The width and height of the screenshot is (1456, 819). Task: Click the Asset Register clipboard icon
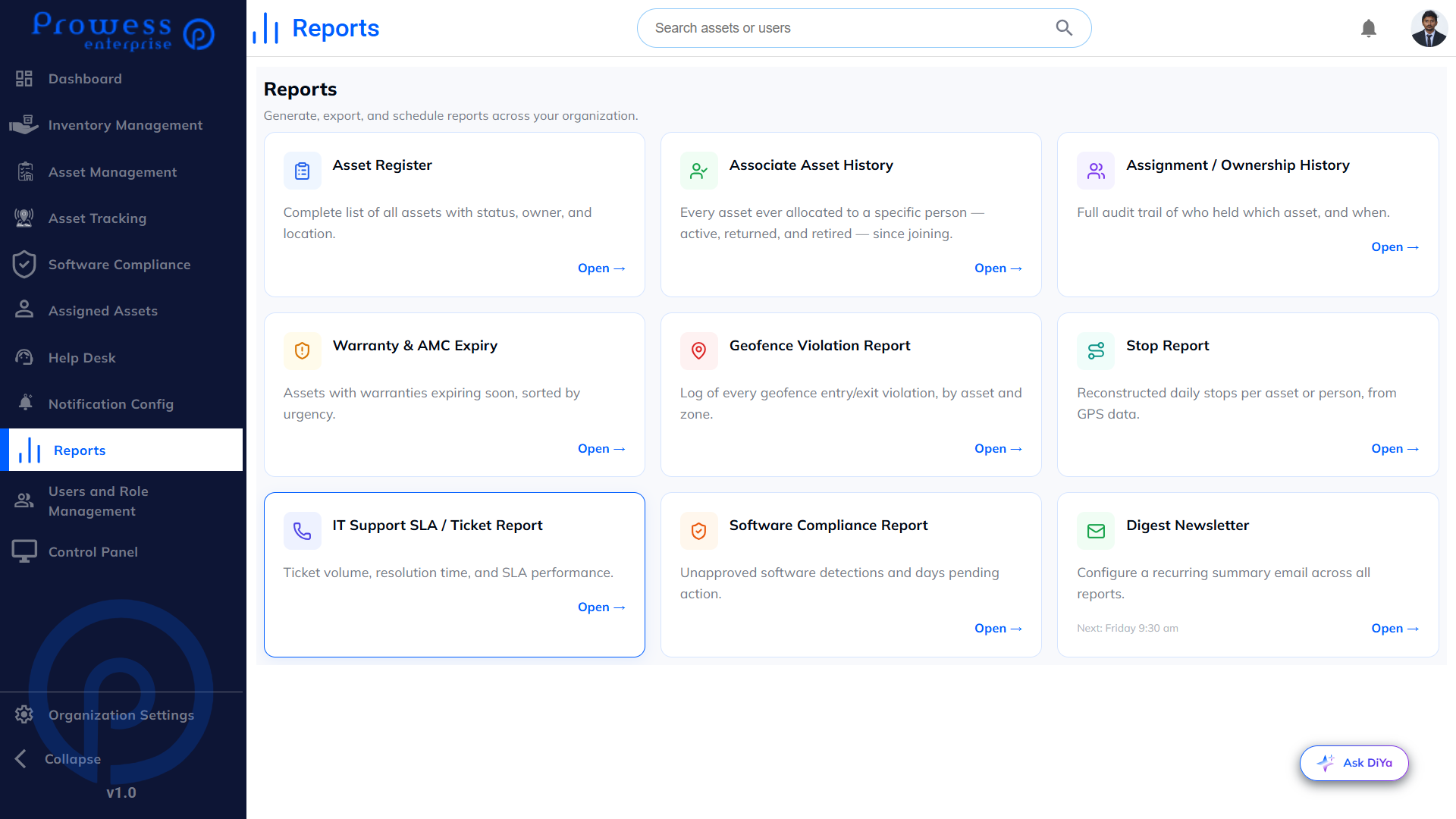coord(303,171)
